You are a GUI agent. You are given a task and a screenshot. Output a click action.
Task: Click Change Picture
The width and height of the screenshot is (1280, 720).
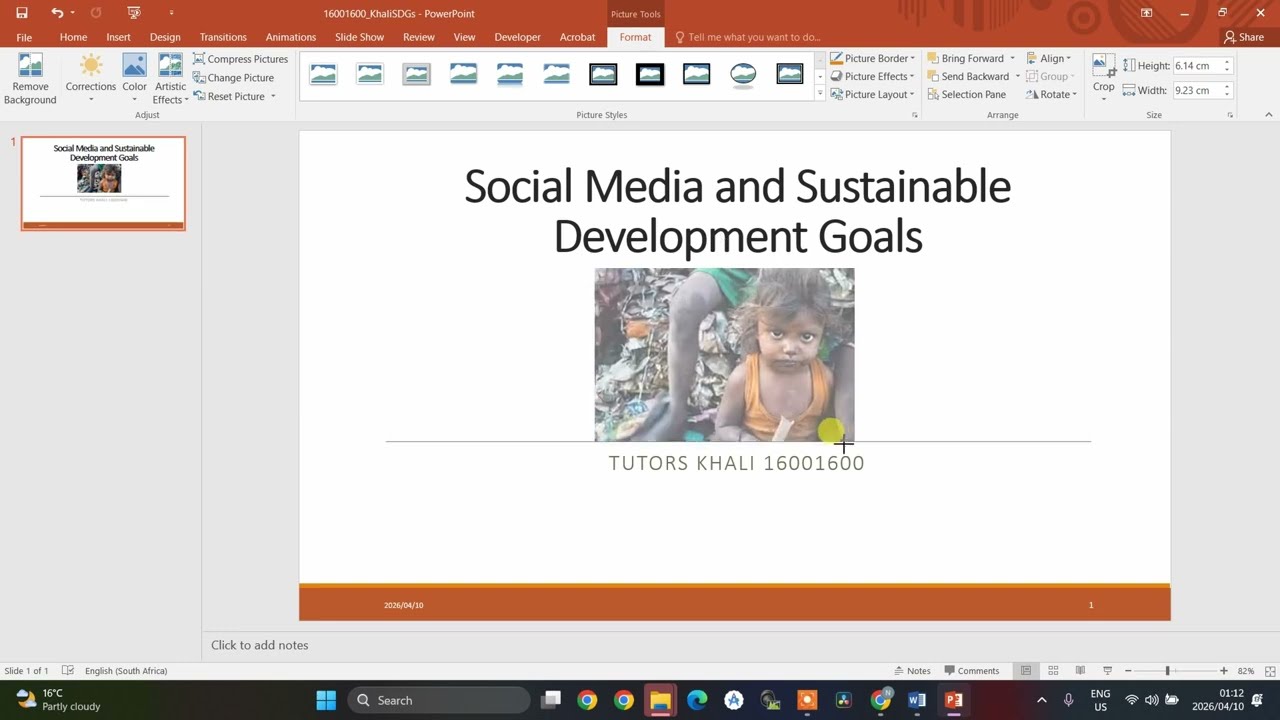(233, 78)
